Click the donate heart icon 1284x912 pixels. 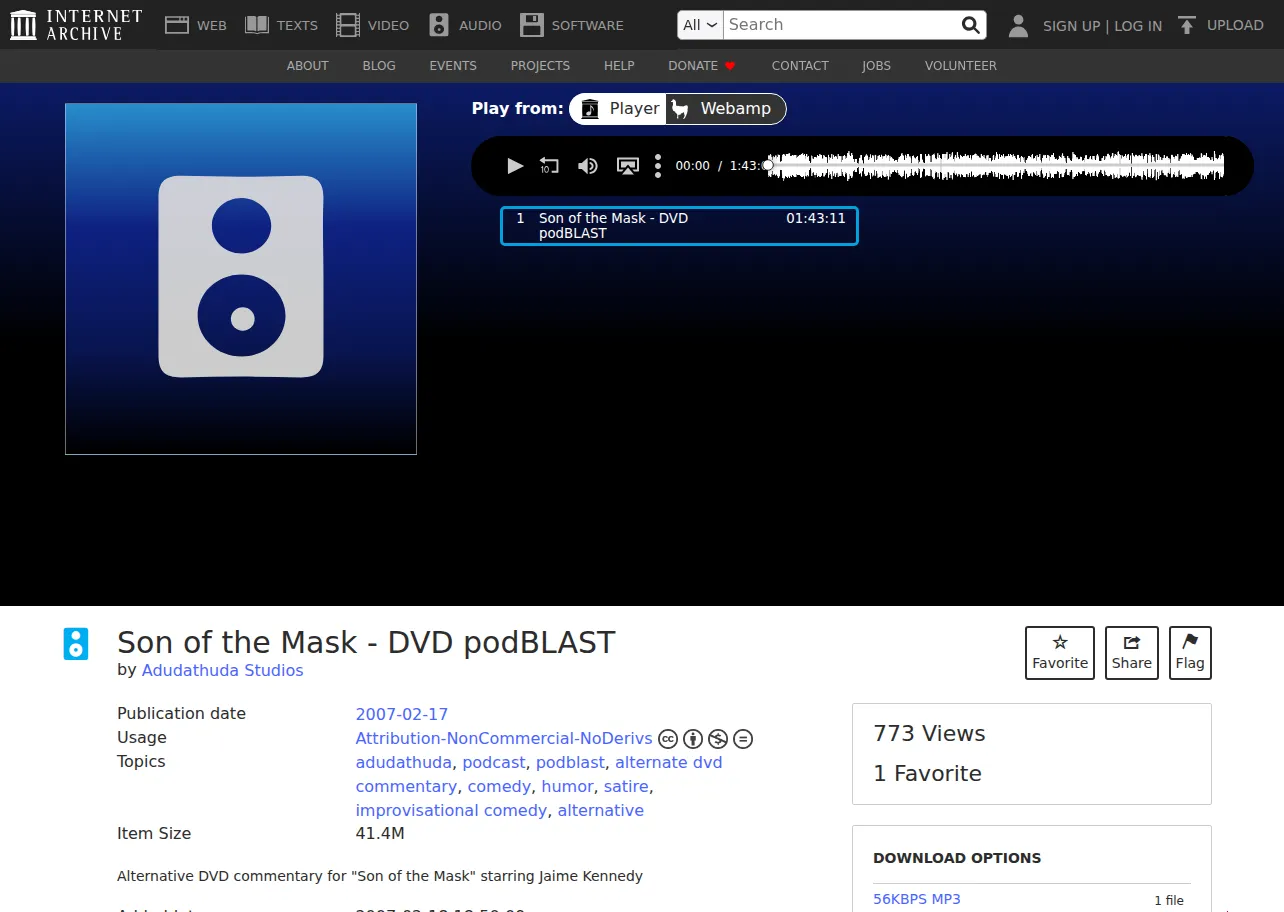pos(730,66)
